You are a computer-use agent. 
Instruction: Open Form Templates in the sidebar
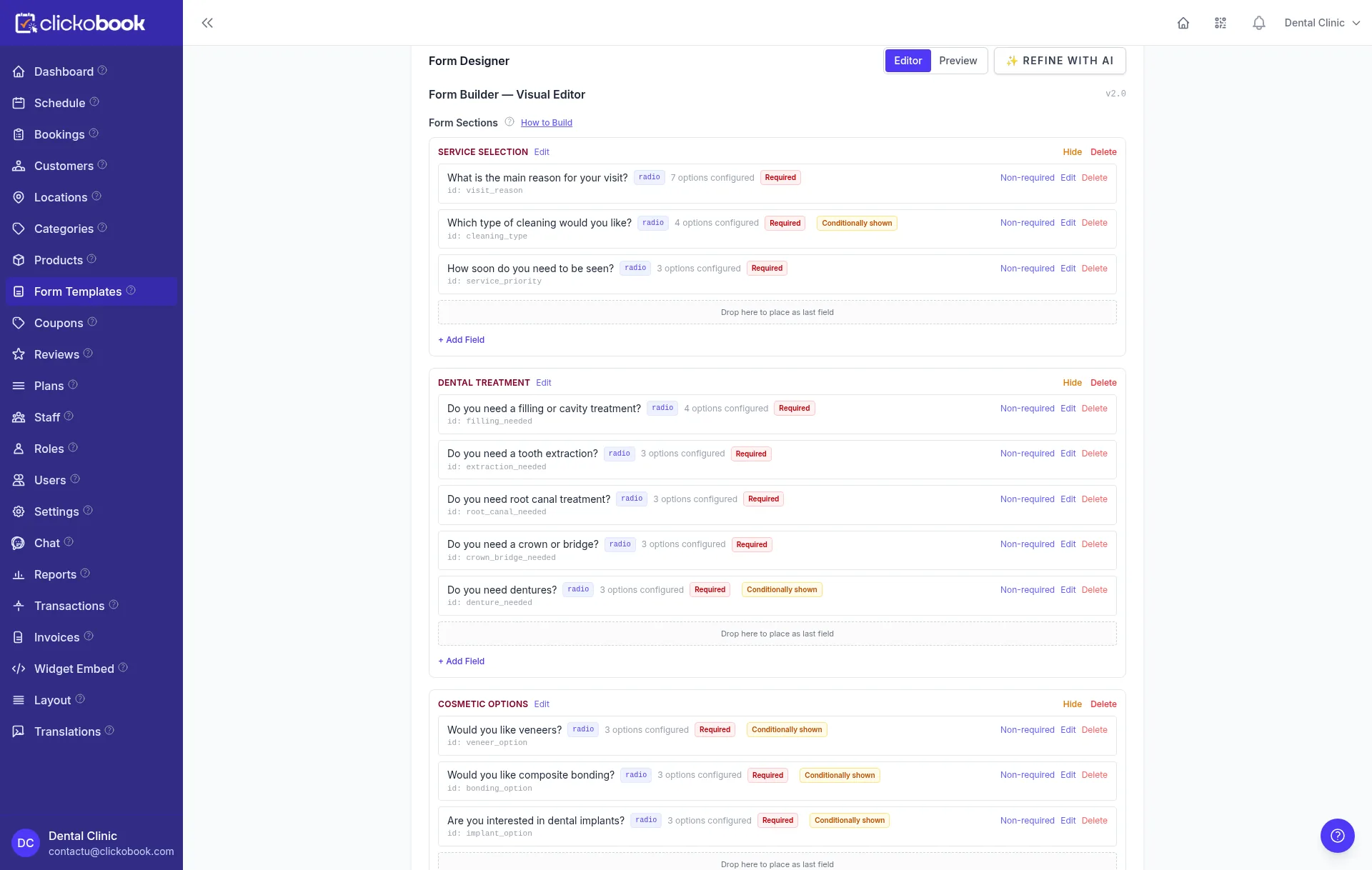click(x=91, y=291)
